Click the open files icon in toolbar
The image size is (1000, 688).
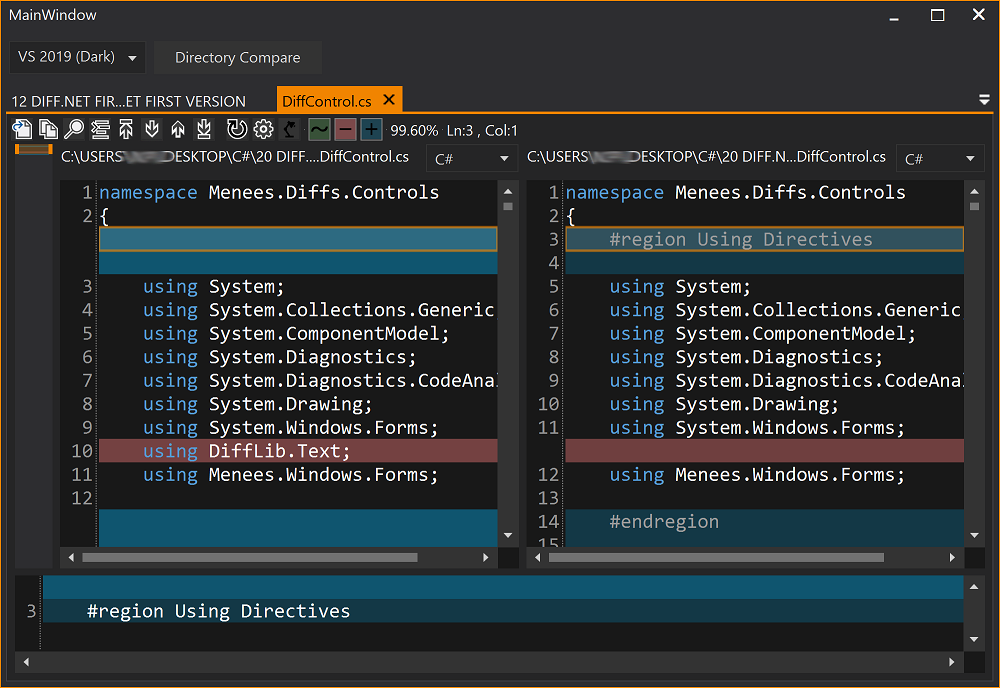(x=22, y=129)
